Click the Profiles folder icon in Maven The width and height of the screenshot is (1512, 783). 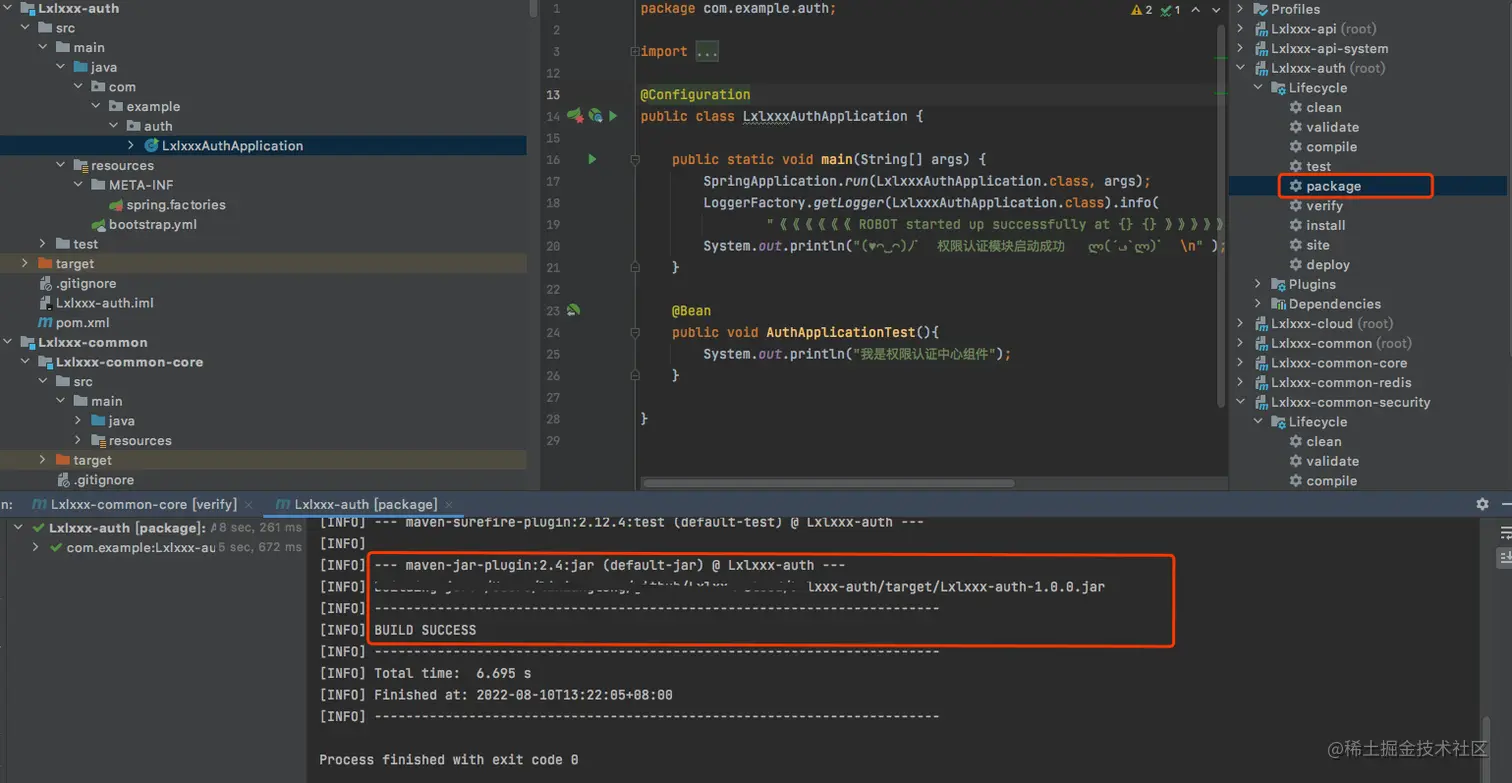(1260, 9)
